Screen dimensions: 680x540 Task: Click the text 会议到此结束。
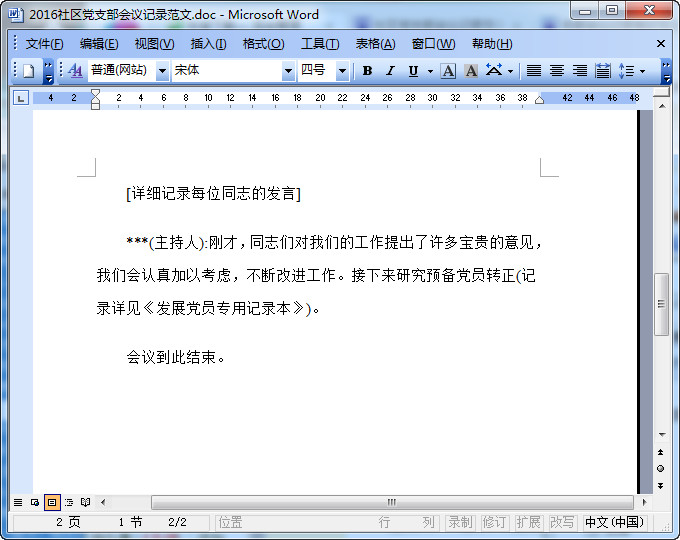click(x=176, y=357)
